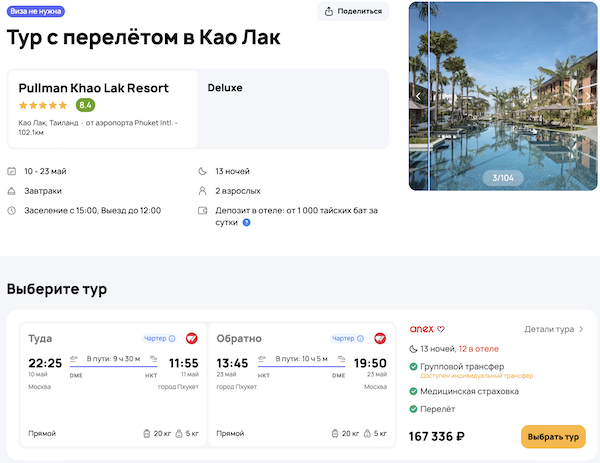This screenshot has width=600, height=463.
Task: Click the Групповой трансфер green checkmark
Action: pos(415,368)
